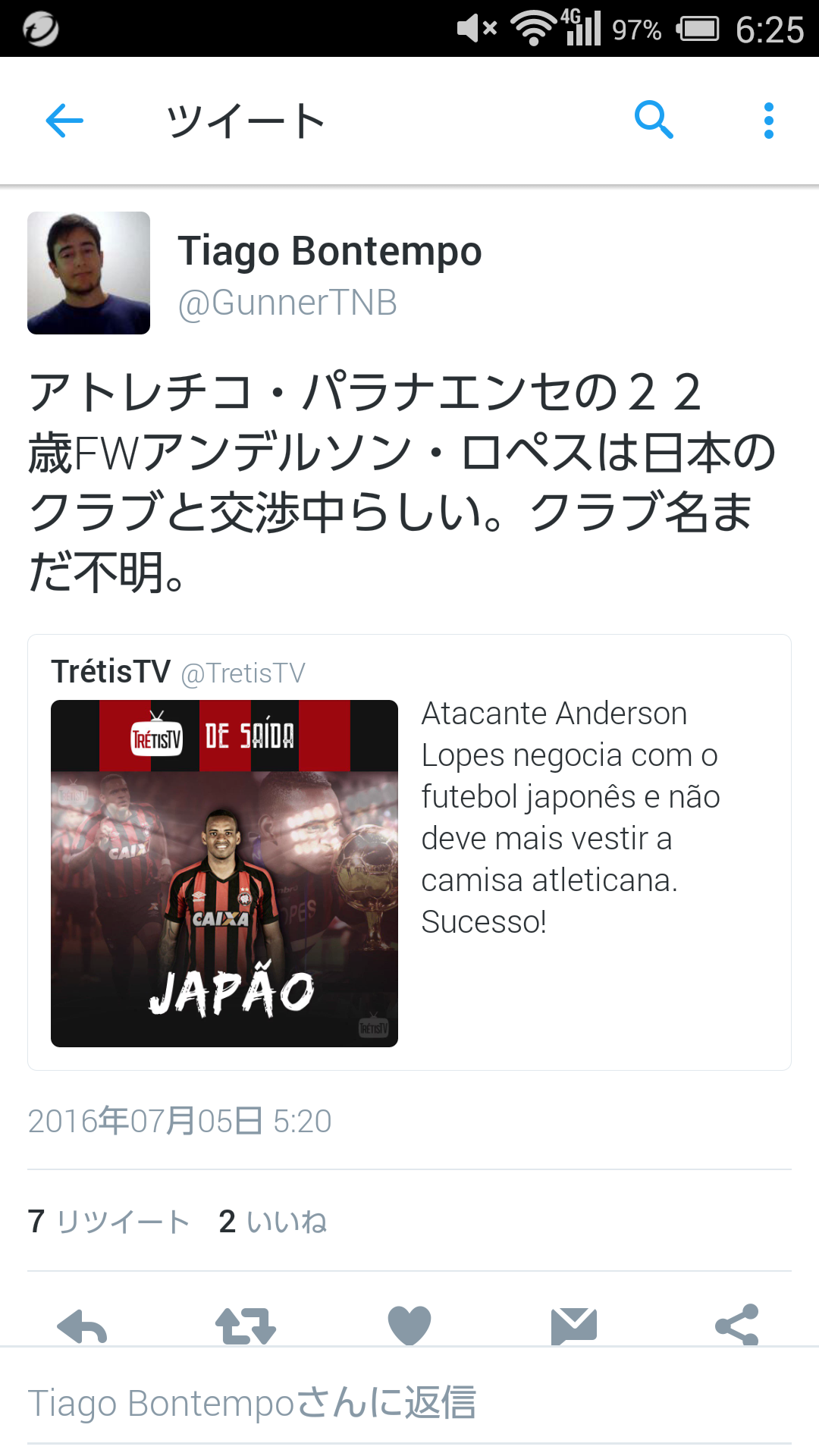
Task: Tap the tweet timestamp 2016年07月05日
Action: 180,1121
